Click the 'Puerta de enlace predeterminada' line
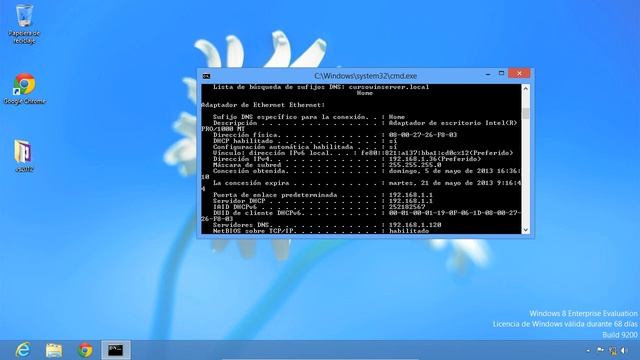 tap(322, 195)
